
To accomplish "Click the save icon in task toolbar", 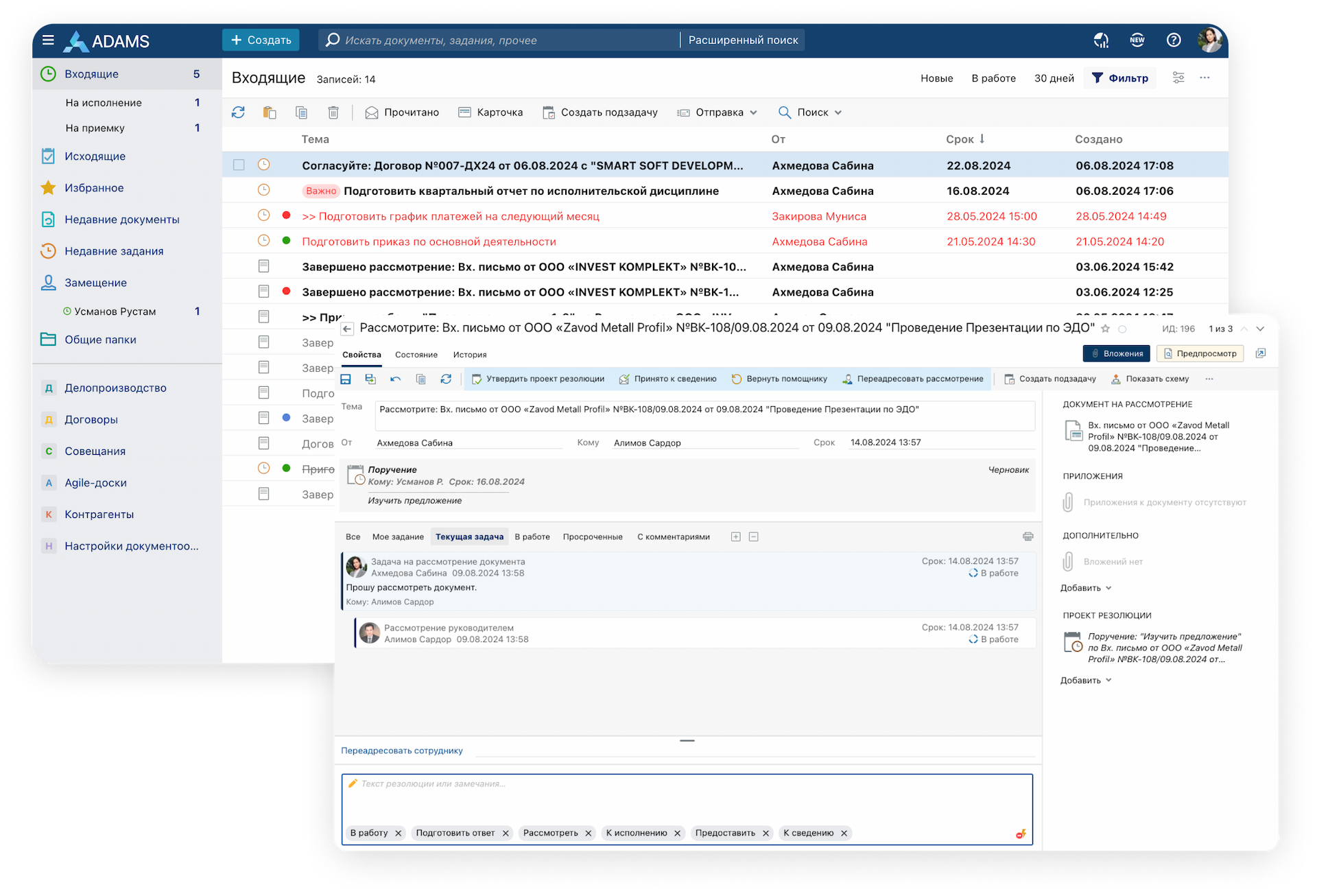I will (x=346, y=379).
